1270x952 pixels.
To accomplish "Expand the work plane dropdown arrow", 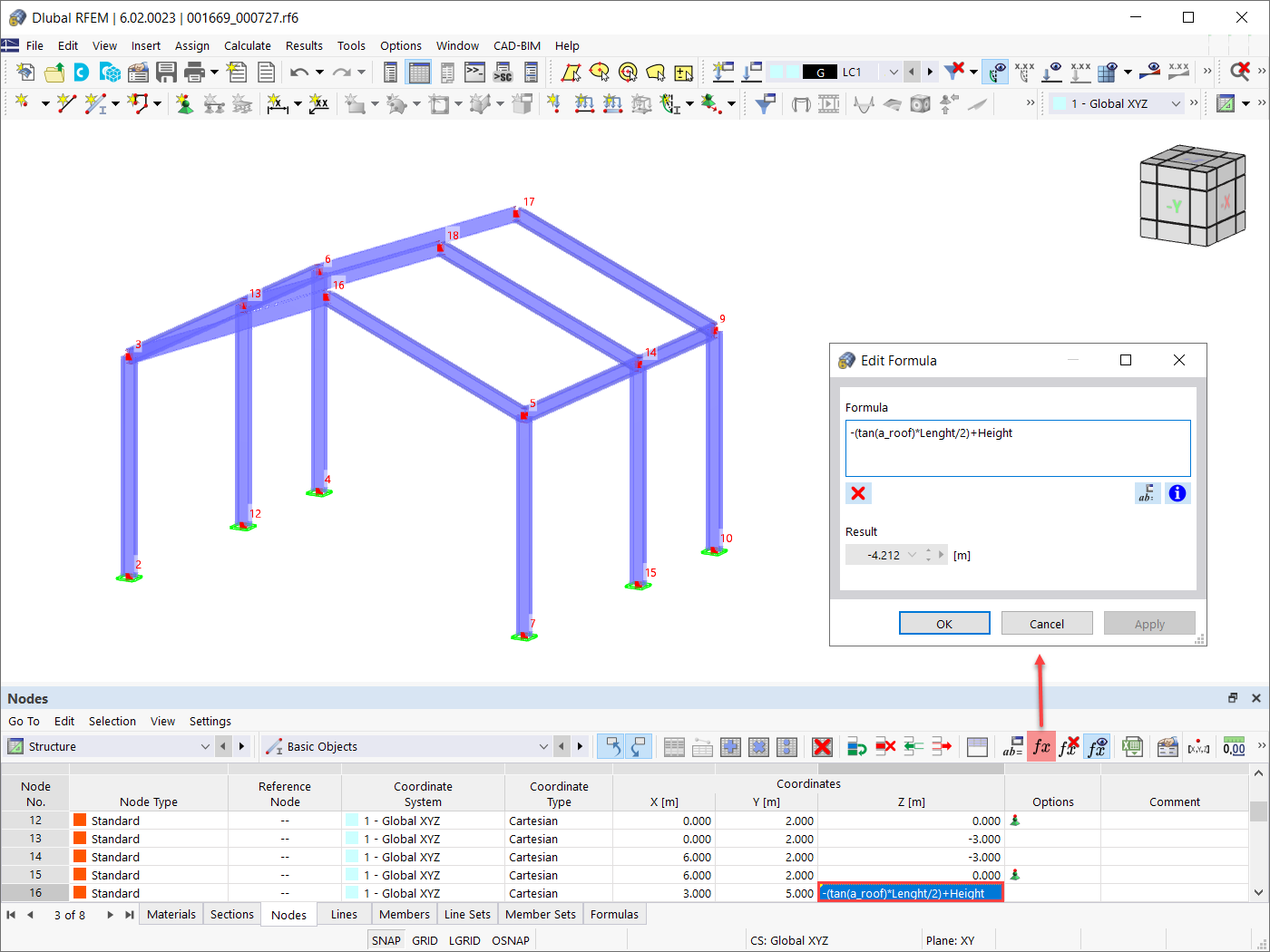I will click(x=1246, y=104).
